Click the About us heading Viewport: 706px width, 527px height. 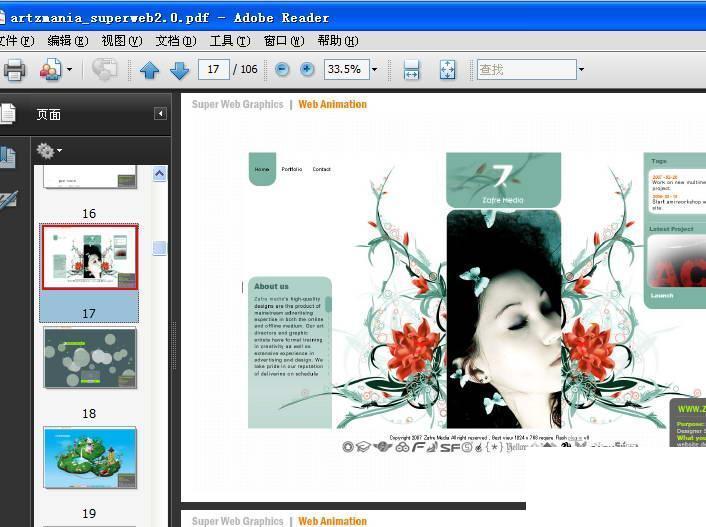coord(271,286)
